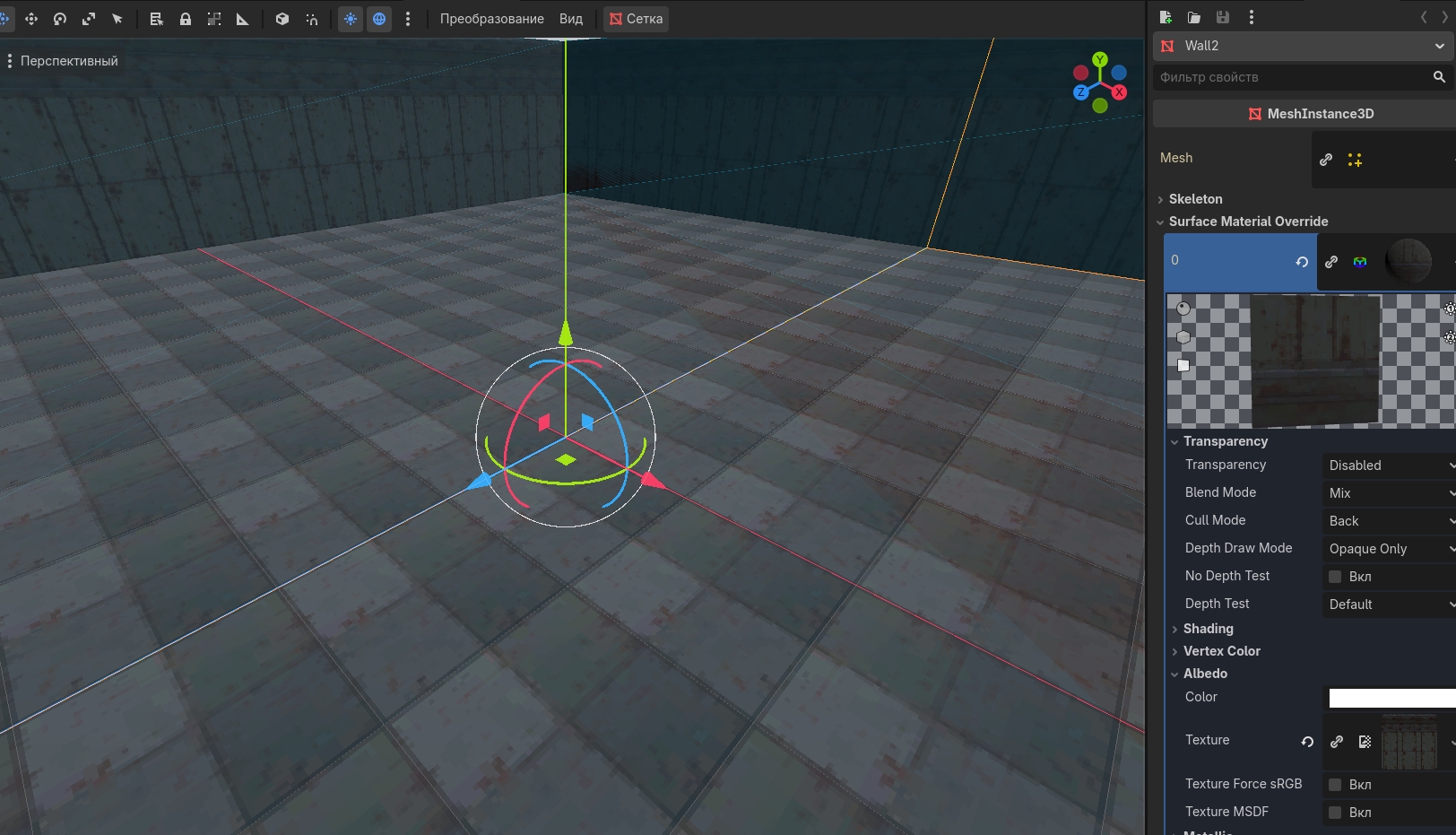Focus the Фильтр свойств filter field

click(1291, 77)
